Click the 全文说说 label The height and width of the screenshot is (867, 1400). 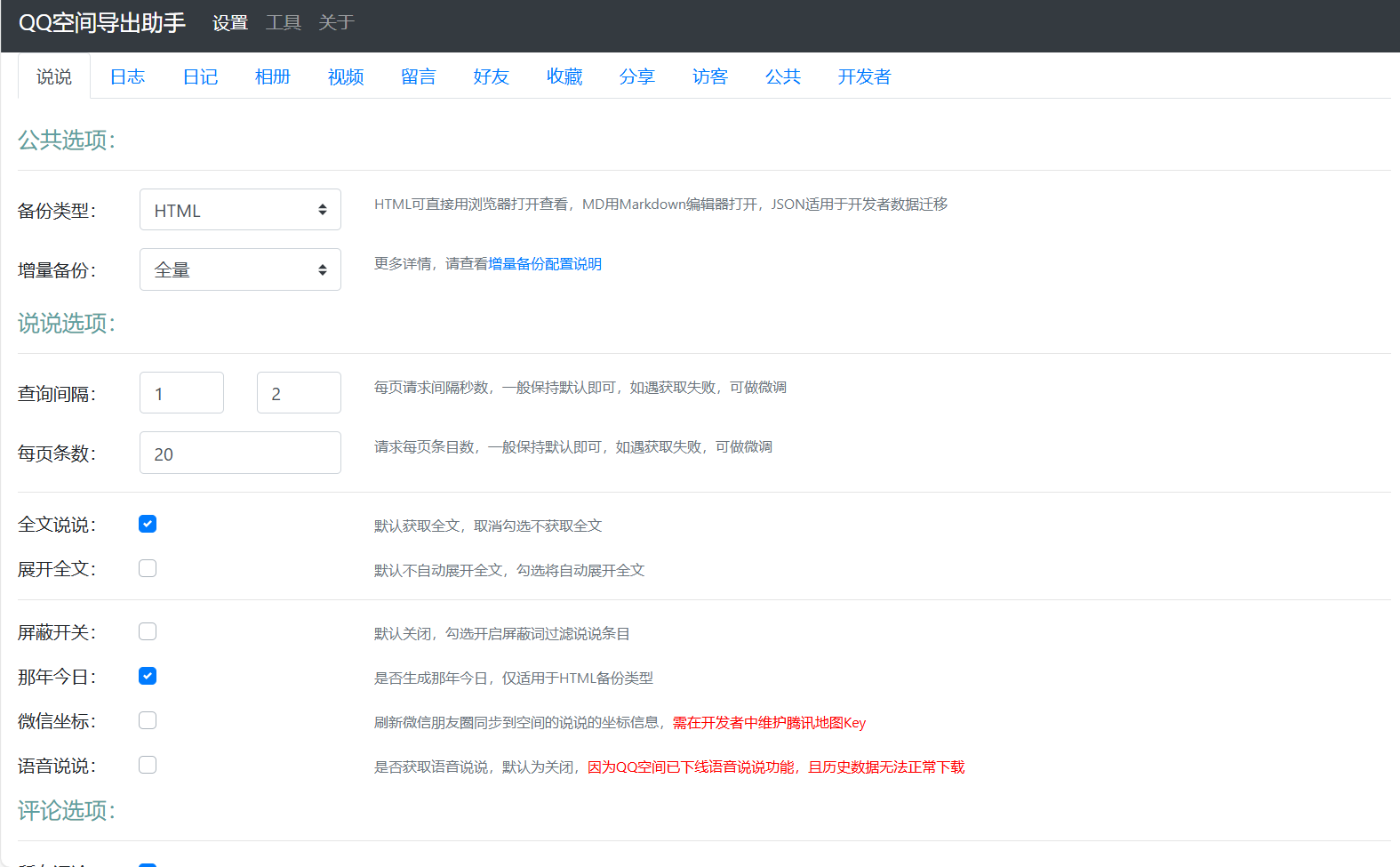(57, 525)
